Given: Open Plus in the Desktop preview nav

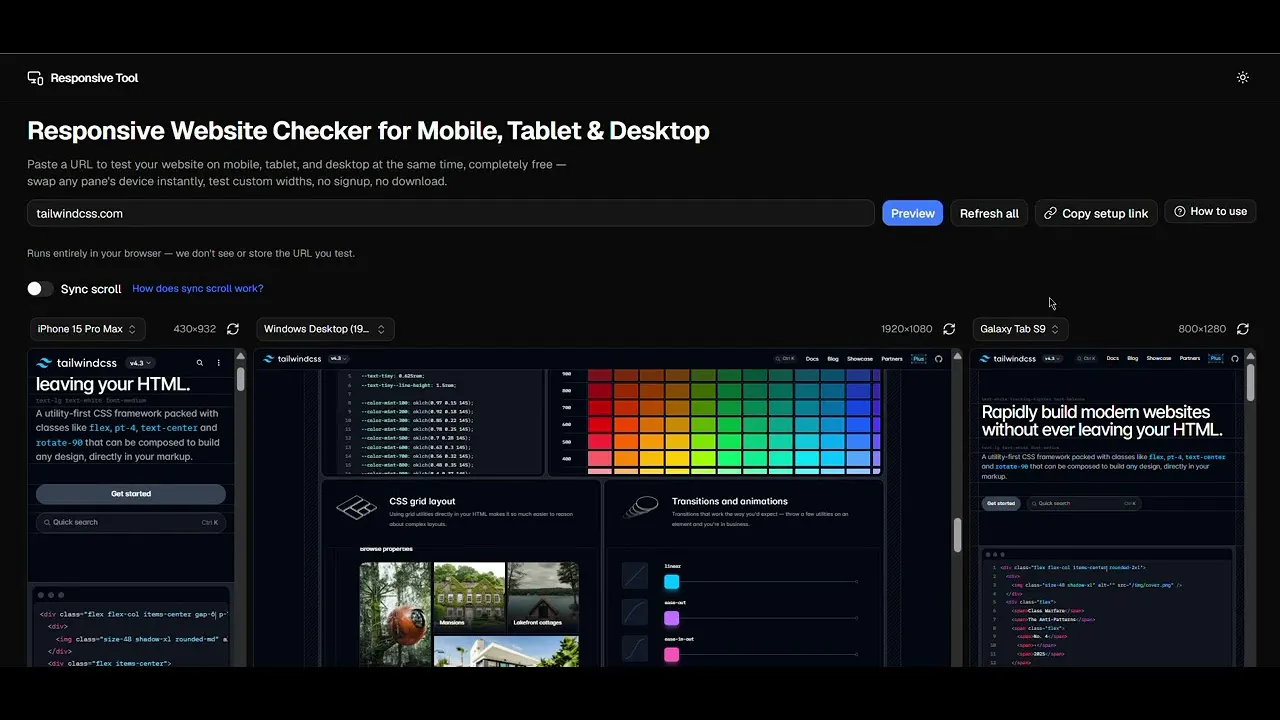Looking at the screenshot, I should point(918,358).
